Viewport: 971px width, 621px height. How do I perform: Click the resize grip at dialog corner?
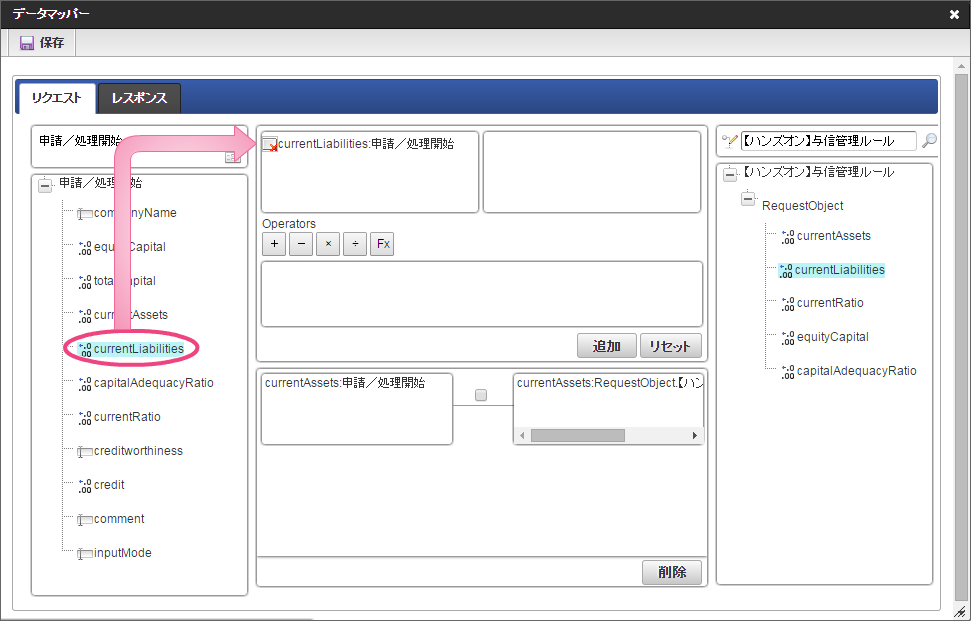(960, 612)
